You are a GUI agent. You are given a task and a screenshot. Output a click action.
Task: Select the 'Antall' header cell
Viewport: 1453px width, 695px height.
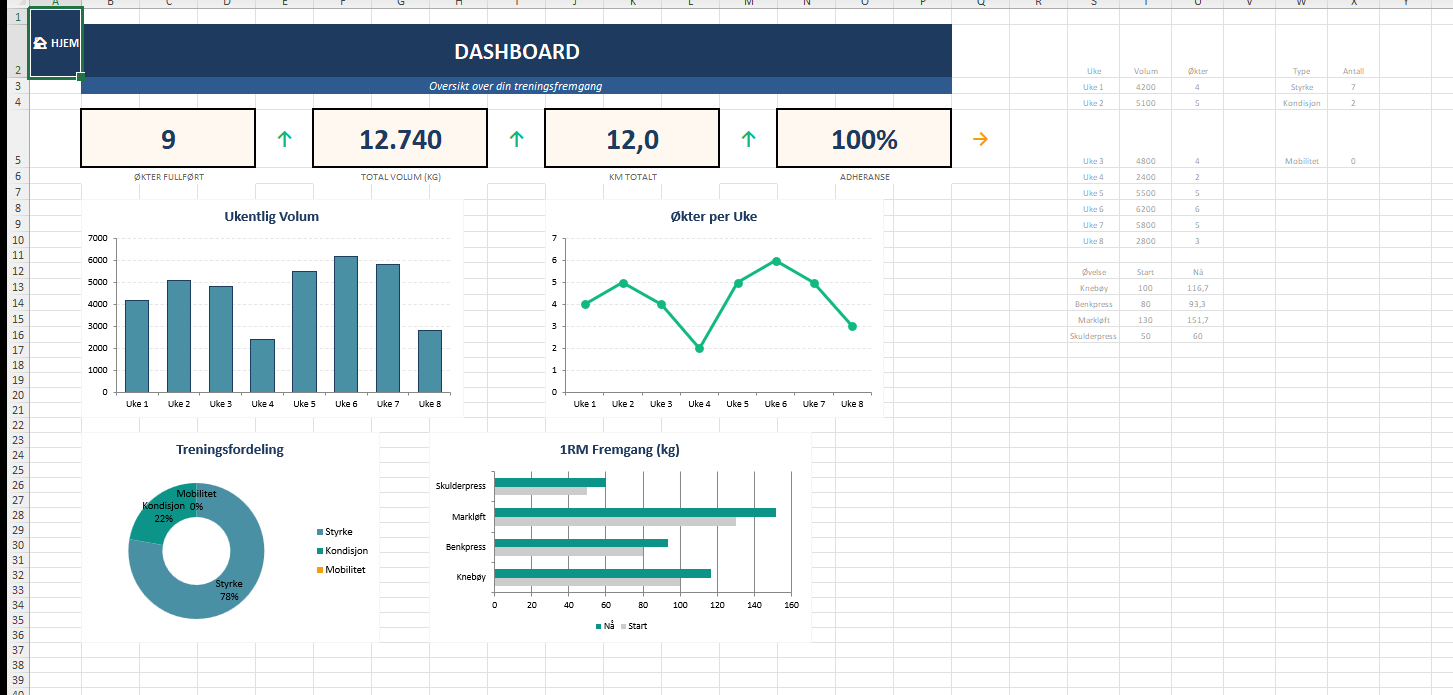1354,71
